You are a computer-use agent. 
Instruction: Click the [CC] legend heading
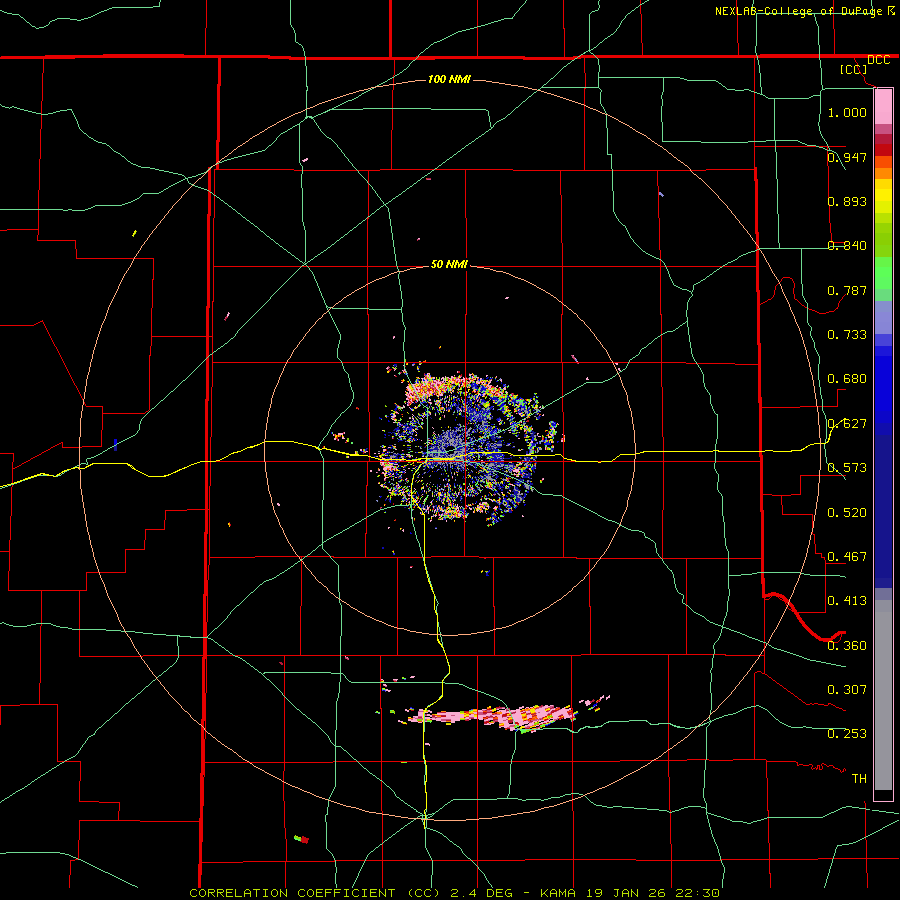[x=854, y=69]
